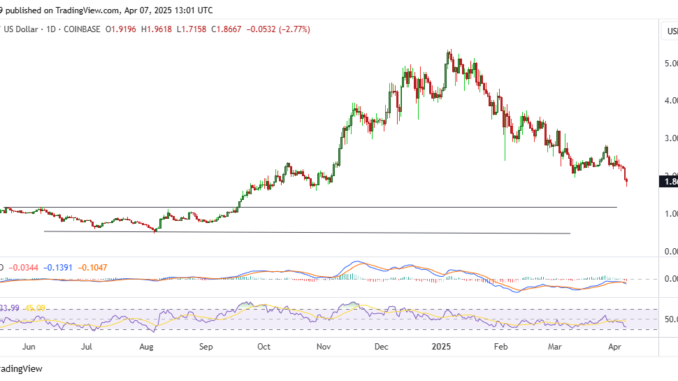Click the purple RSI value 33.99
This screenshot has height=381, width=678.
tap(10, 308)
